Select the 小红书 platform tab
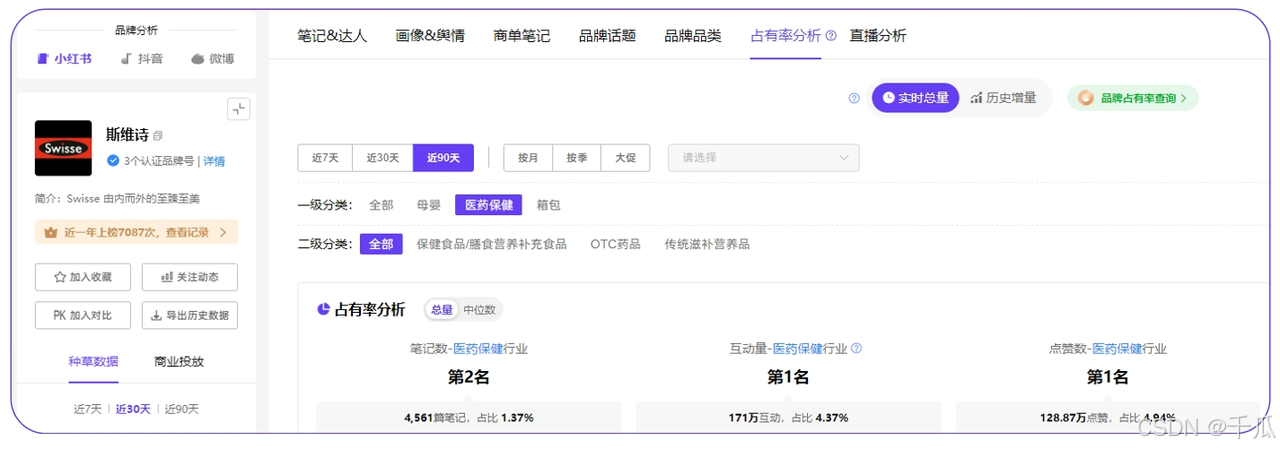This screenshot has width=1280, height=449. [x=64, y=59]
